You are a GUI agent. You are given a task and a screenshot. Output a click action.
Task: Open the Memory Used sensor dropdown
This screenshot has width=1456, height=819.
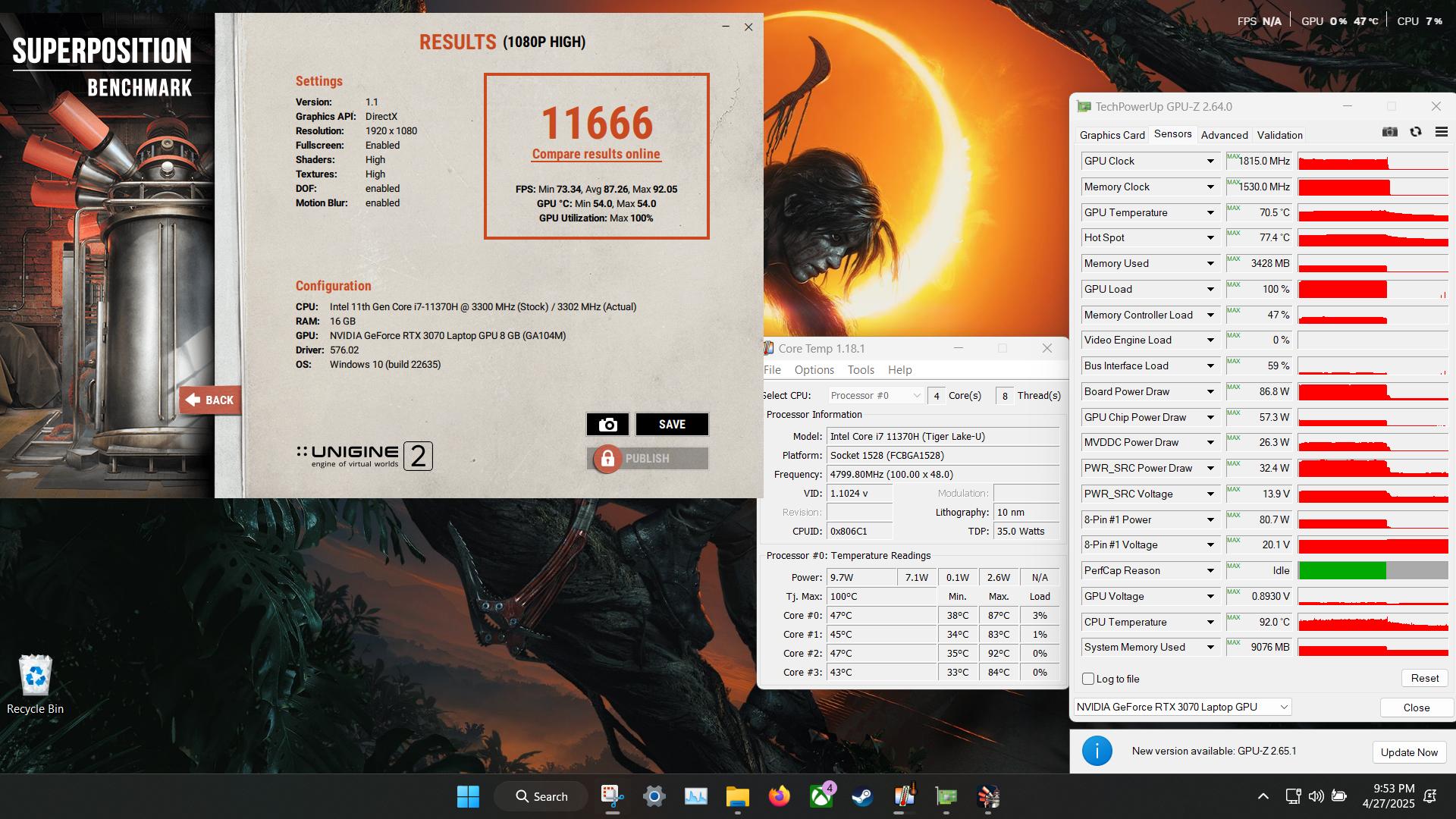tap(1210, 263)
